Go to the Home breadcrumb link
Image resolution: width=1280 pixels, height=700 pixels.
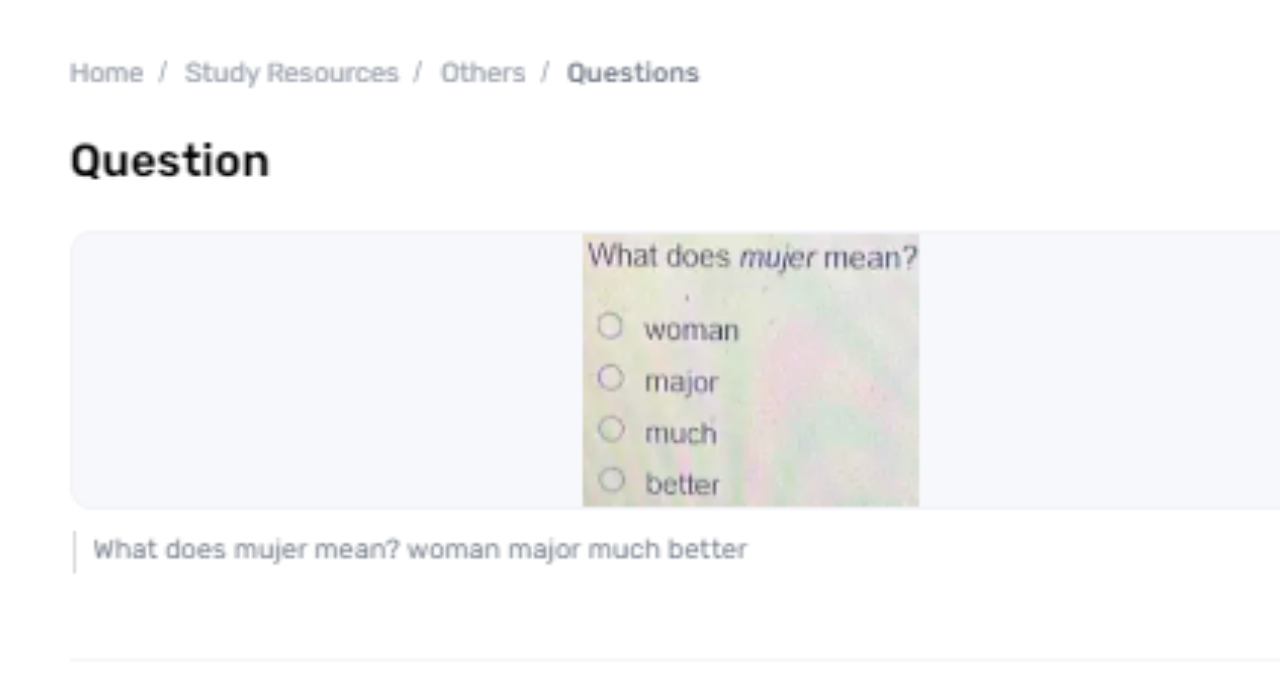(106, 73)
